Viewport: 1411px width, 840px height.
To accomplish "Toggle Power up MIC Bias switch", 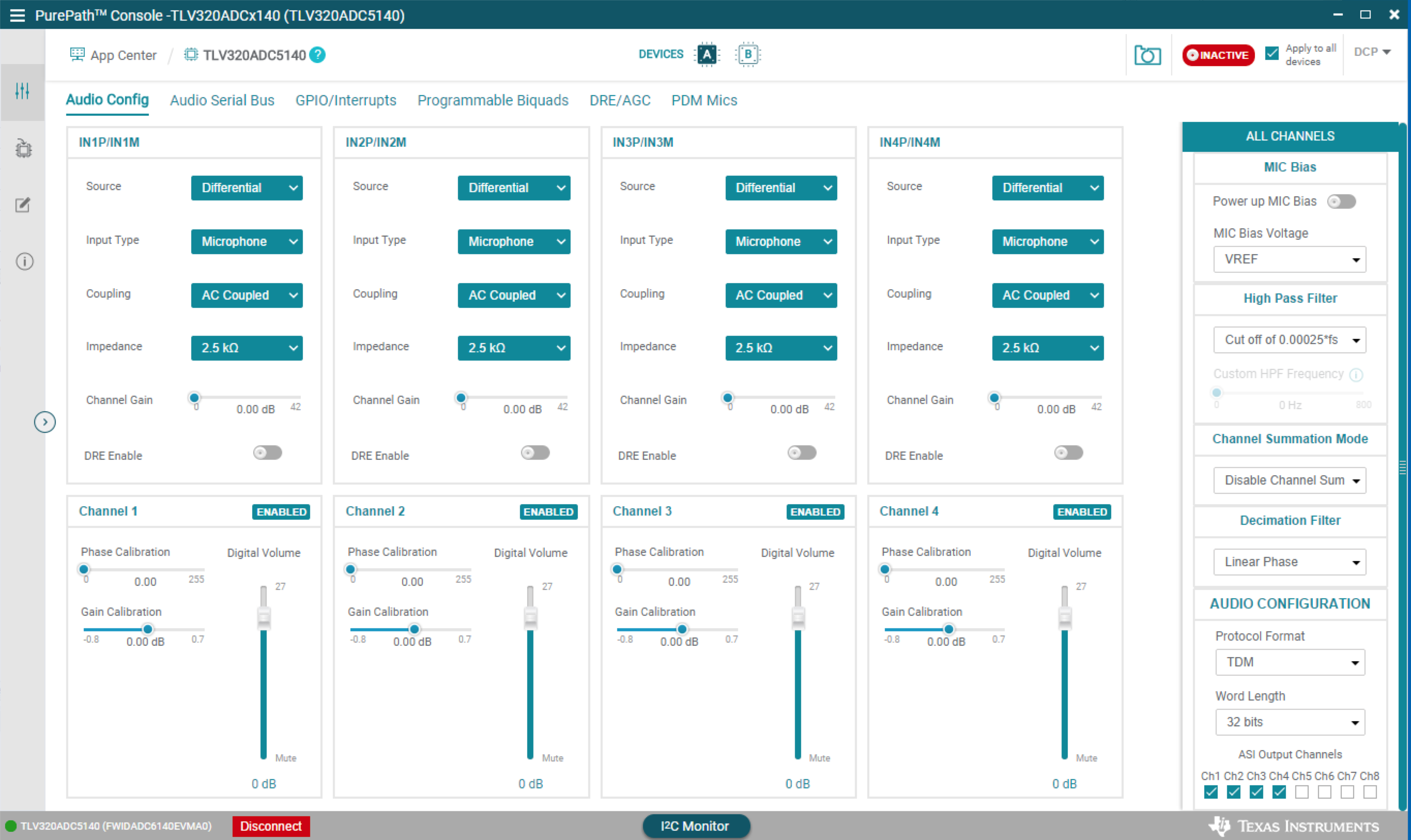I will pyautogui.click(x=1341, y=201).
